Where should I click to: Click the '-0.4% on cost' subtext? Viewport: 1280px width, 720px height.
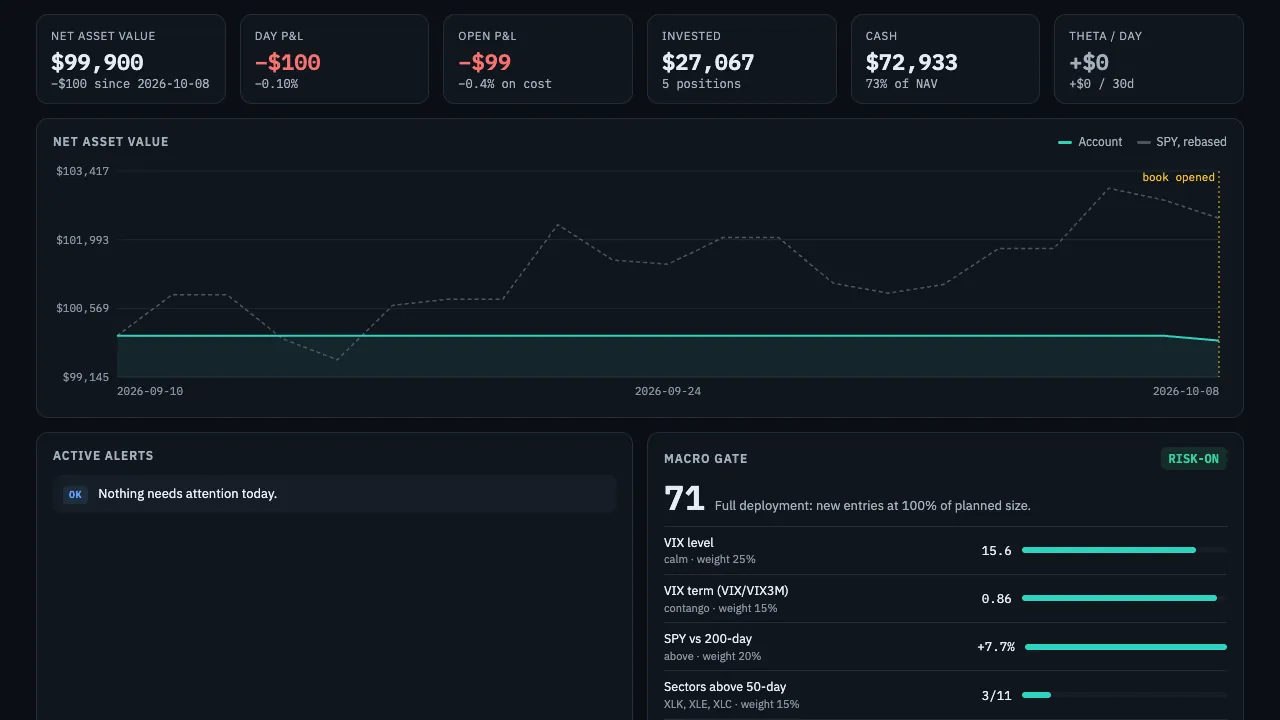coord(505,84)
